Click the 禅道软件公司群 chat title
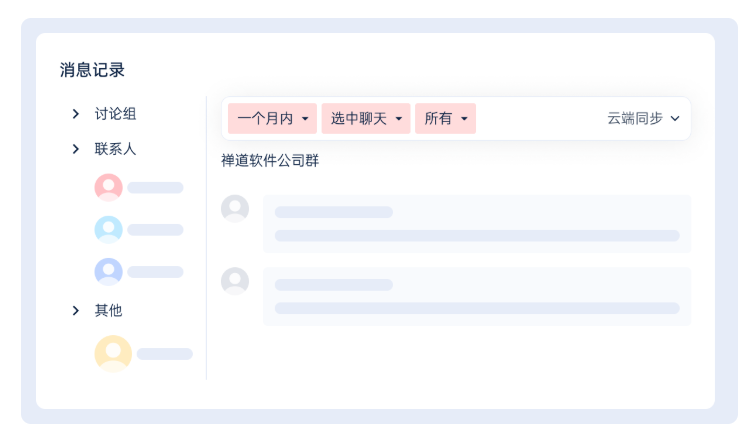753x440 pixels. 270,160
